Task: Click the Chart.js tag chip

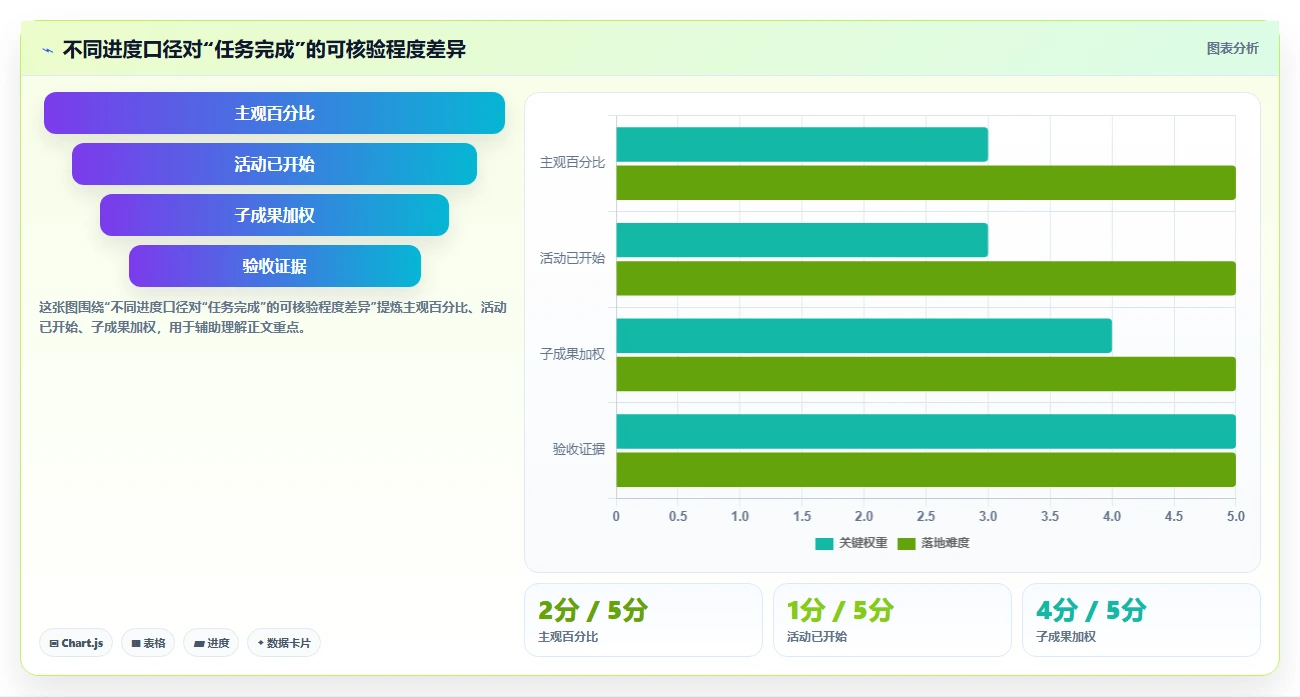Action: point(76,643)
